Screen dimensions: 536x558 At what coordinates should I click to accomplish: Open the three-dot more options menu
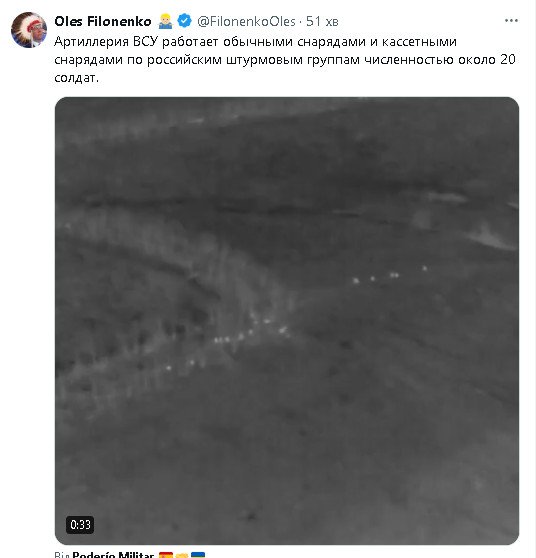(511, 21)
